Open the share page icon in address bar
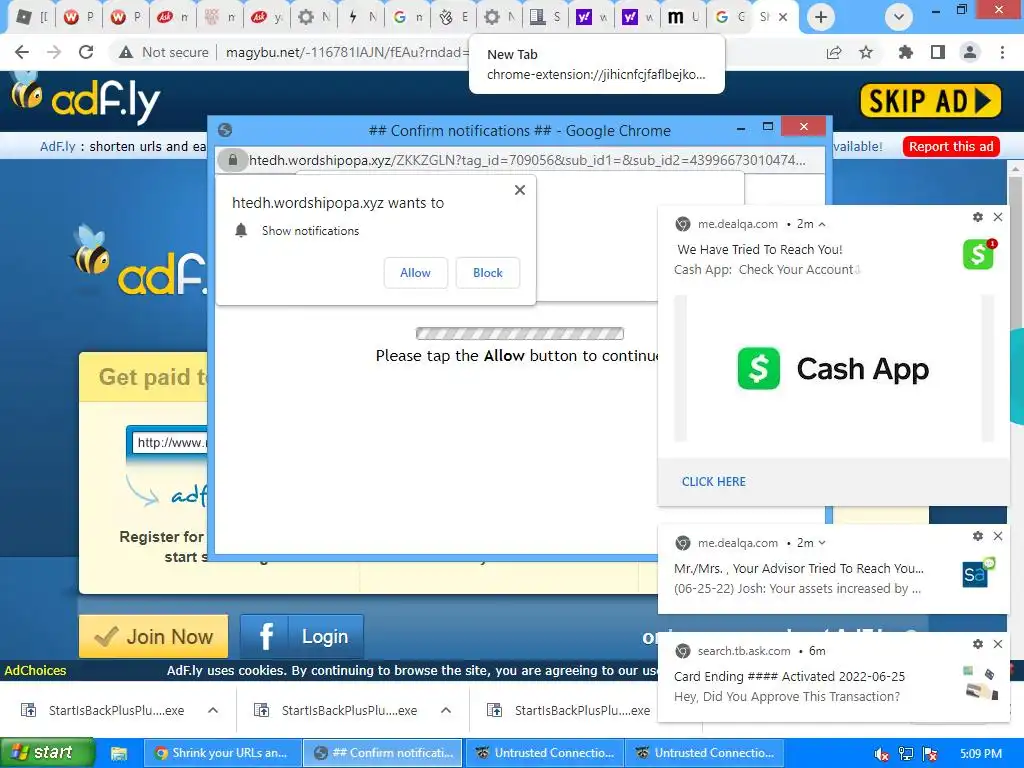This screenshot has width=1024, height=768. coord(834,52)
